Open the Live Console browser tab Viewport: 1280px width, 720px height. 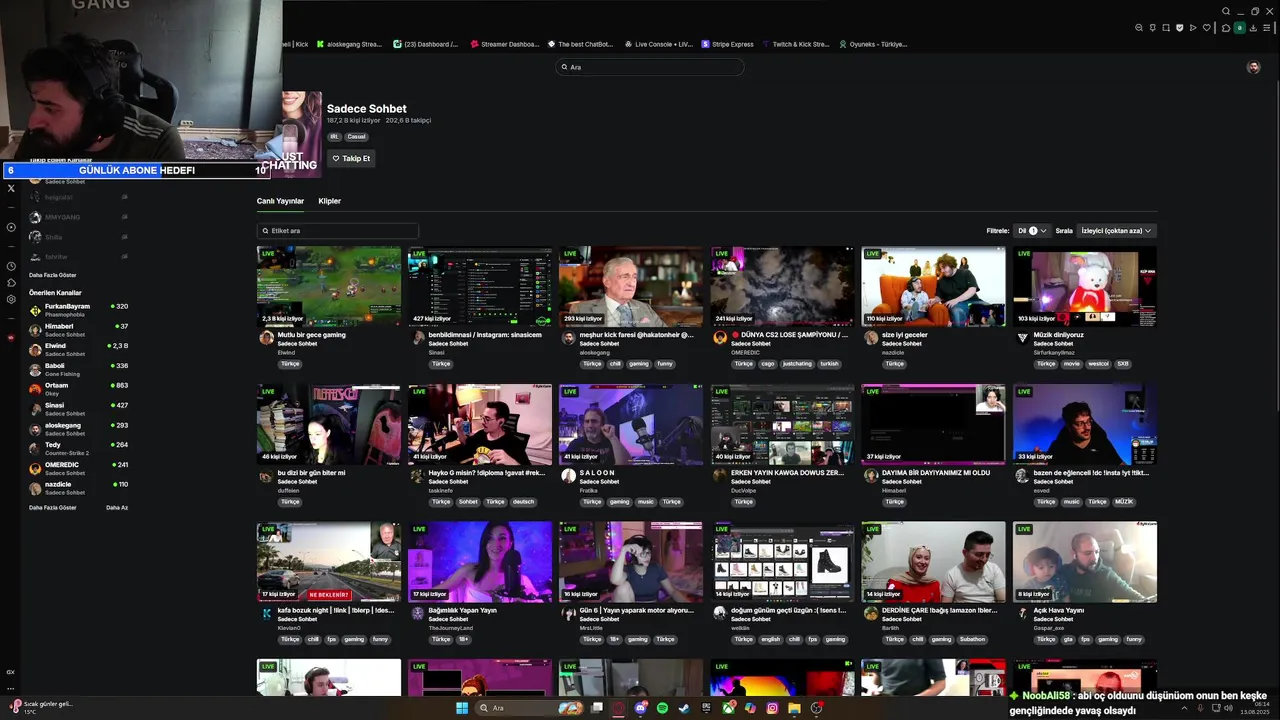tap(658, 44)
